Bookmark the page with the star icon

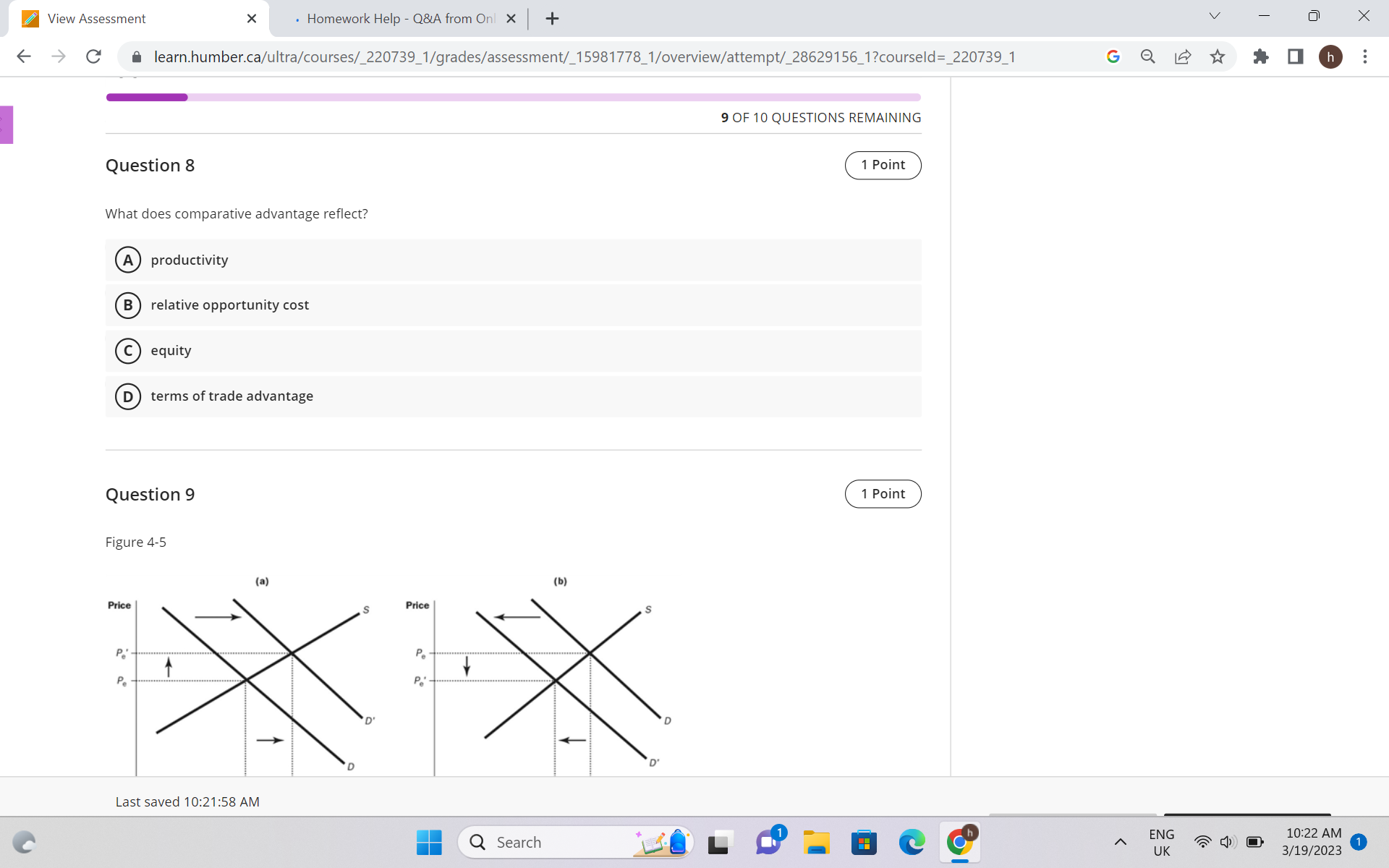click(1218, 56)
